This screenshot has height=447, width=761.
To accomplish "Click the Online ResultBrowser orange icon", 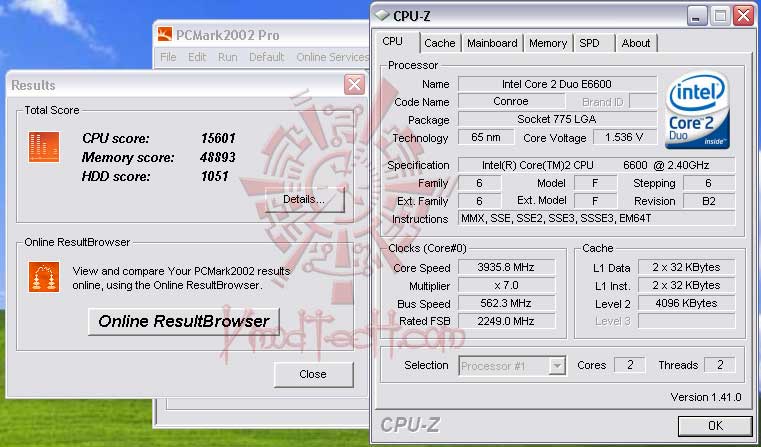I will click(x=44, y=277).
